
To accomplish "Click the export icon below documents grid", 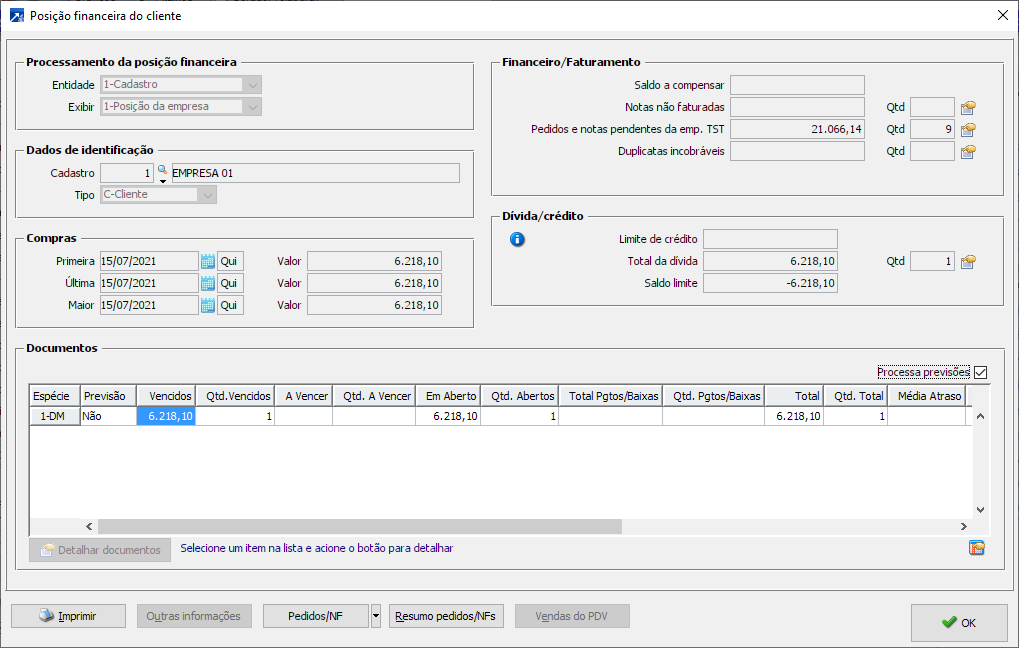I will click(976, 548).
